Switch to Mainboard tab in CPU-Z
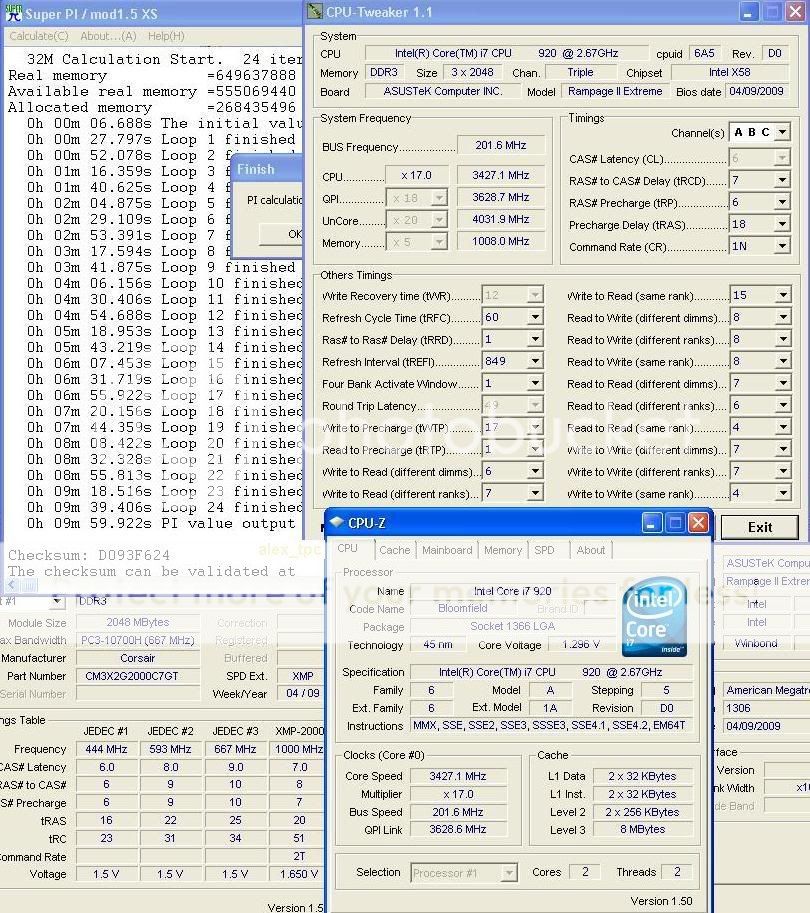810x913 pixels. [447, 550]
